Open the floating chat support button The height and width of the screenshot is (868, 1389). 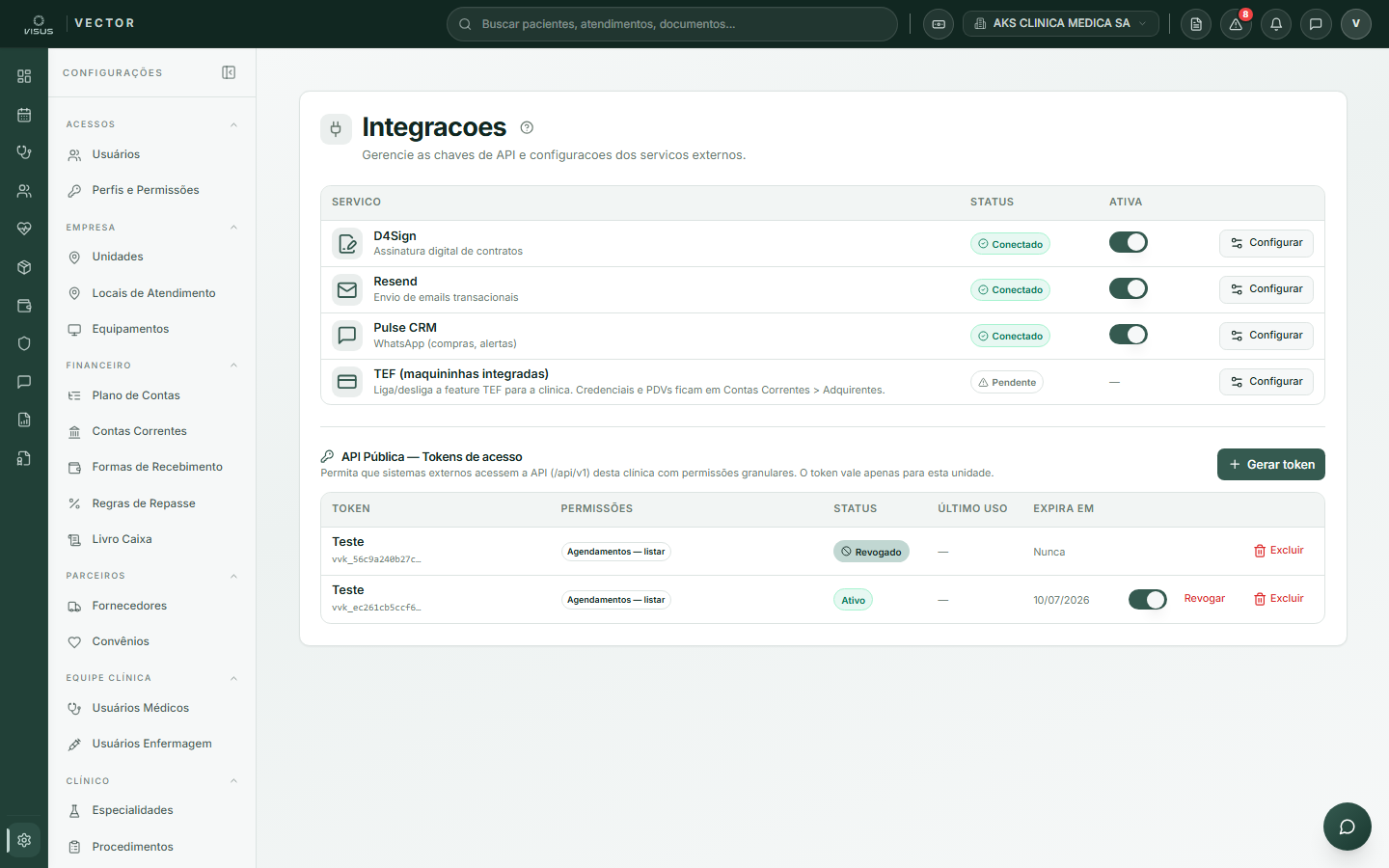pos(1348,827)
